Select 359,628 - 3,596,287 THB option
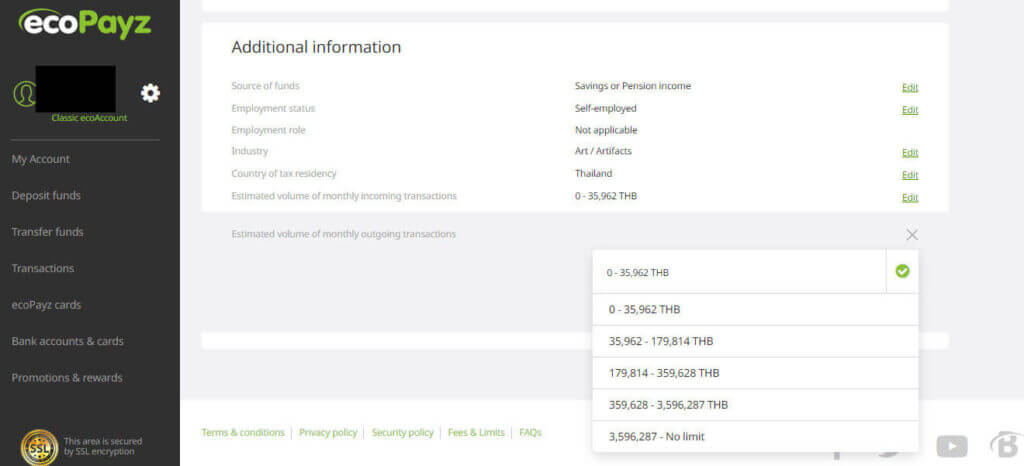 755,405
